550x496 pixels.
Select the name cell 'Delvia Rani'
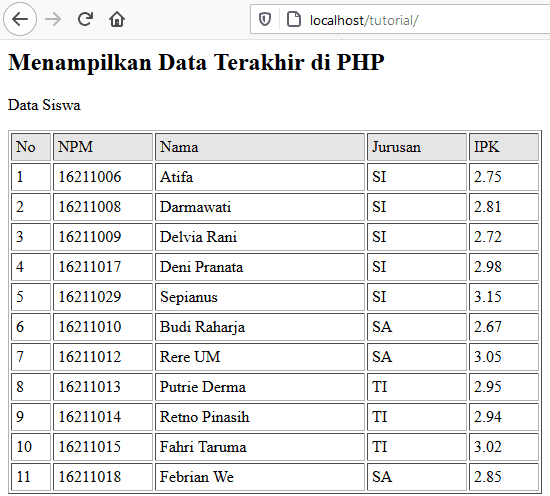click(260, 237)
